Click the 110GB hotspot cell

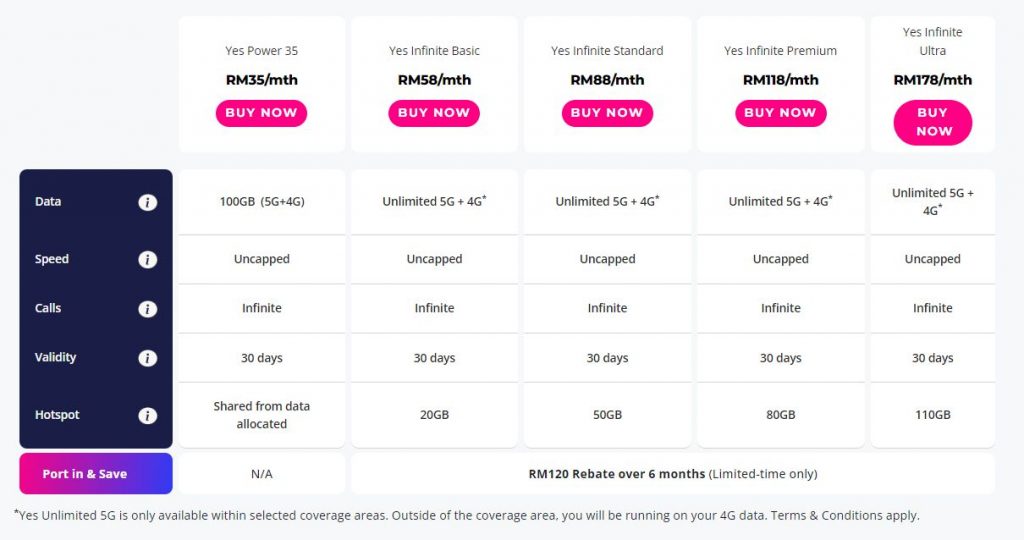click(x=932, y=415)
